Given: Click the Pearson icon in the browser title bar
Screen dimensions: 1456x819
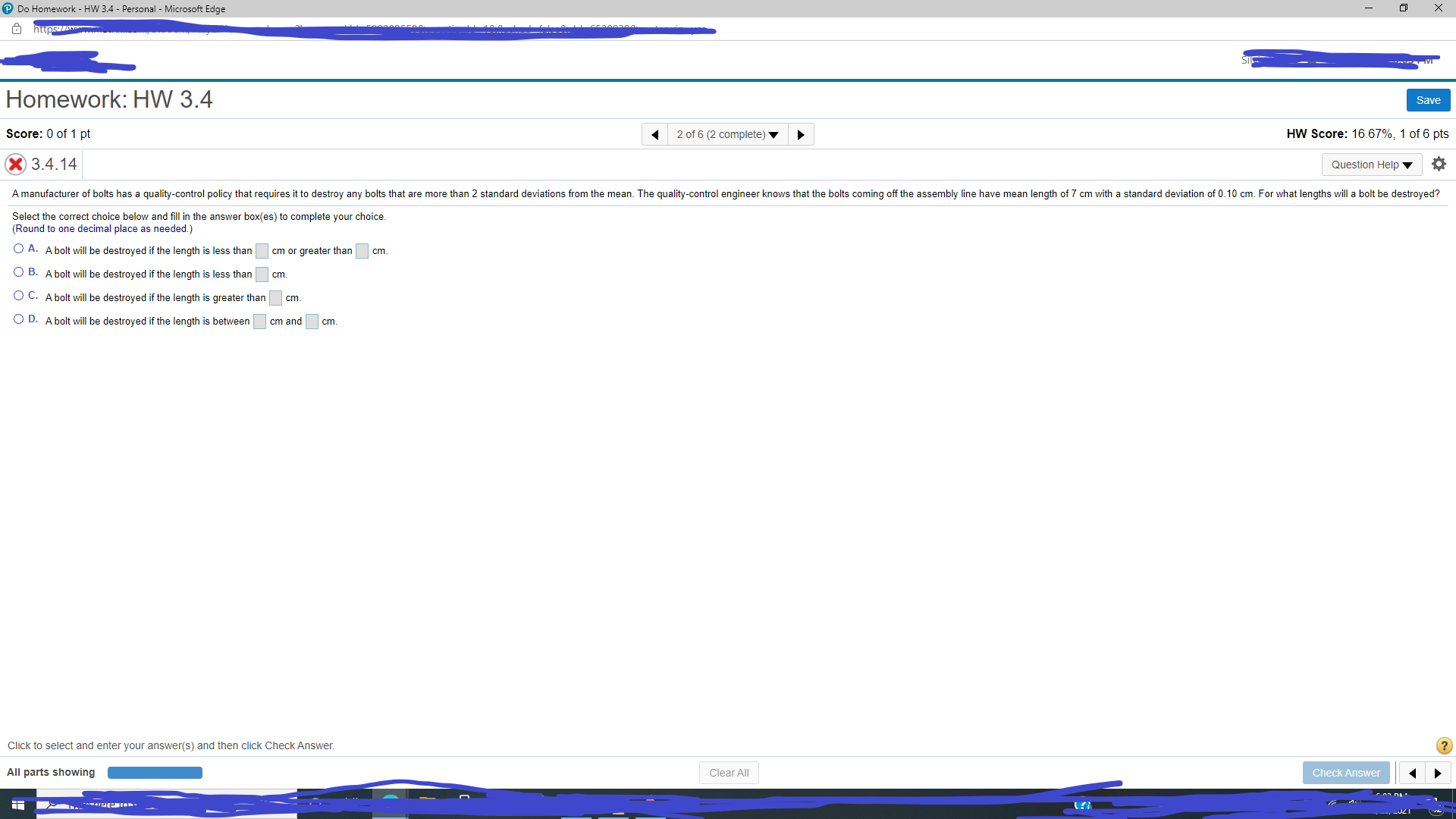Looking at the screenshot, I should click(x=8, y=8).
